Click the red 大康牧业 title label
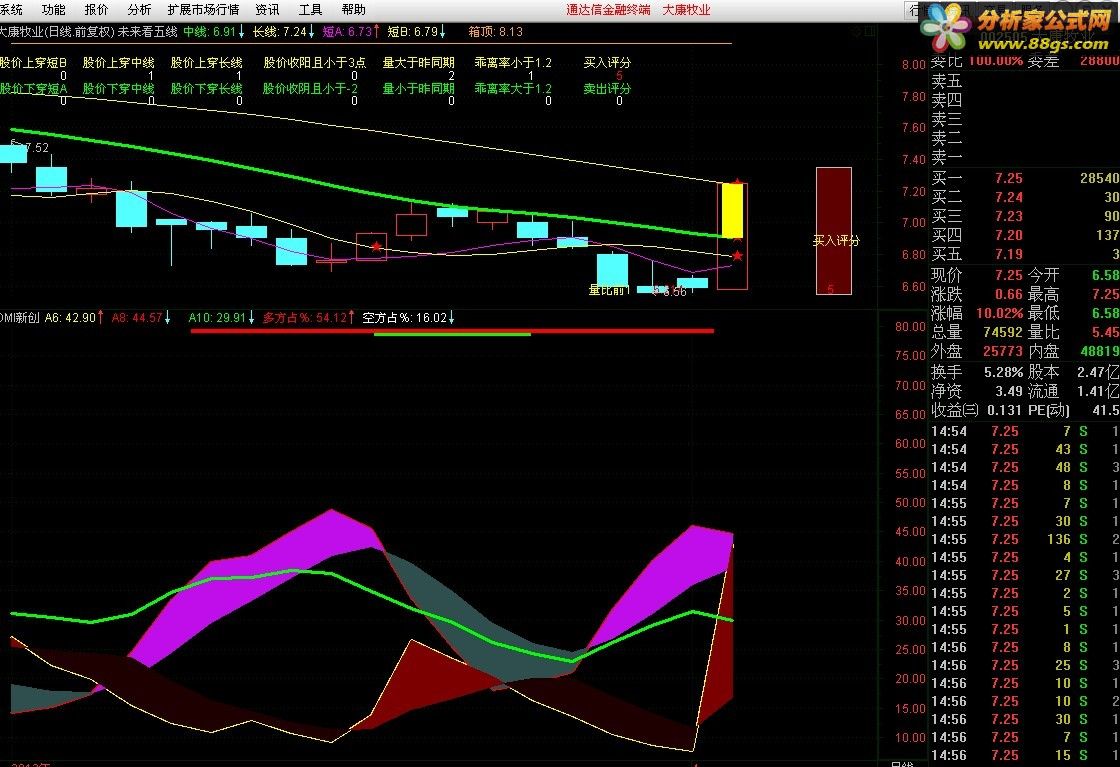This screenshot has width=1120, height=767. click(x=686, y=9)
